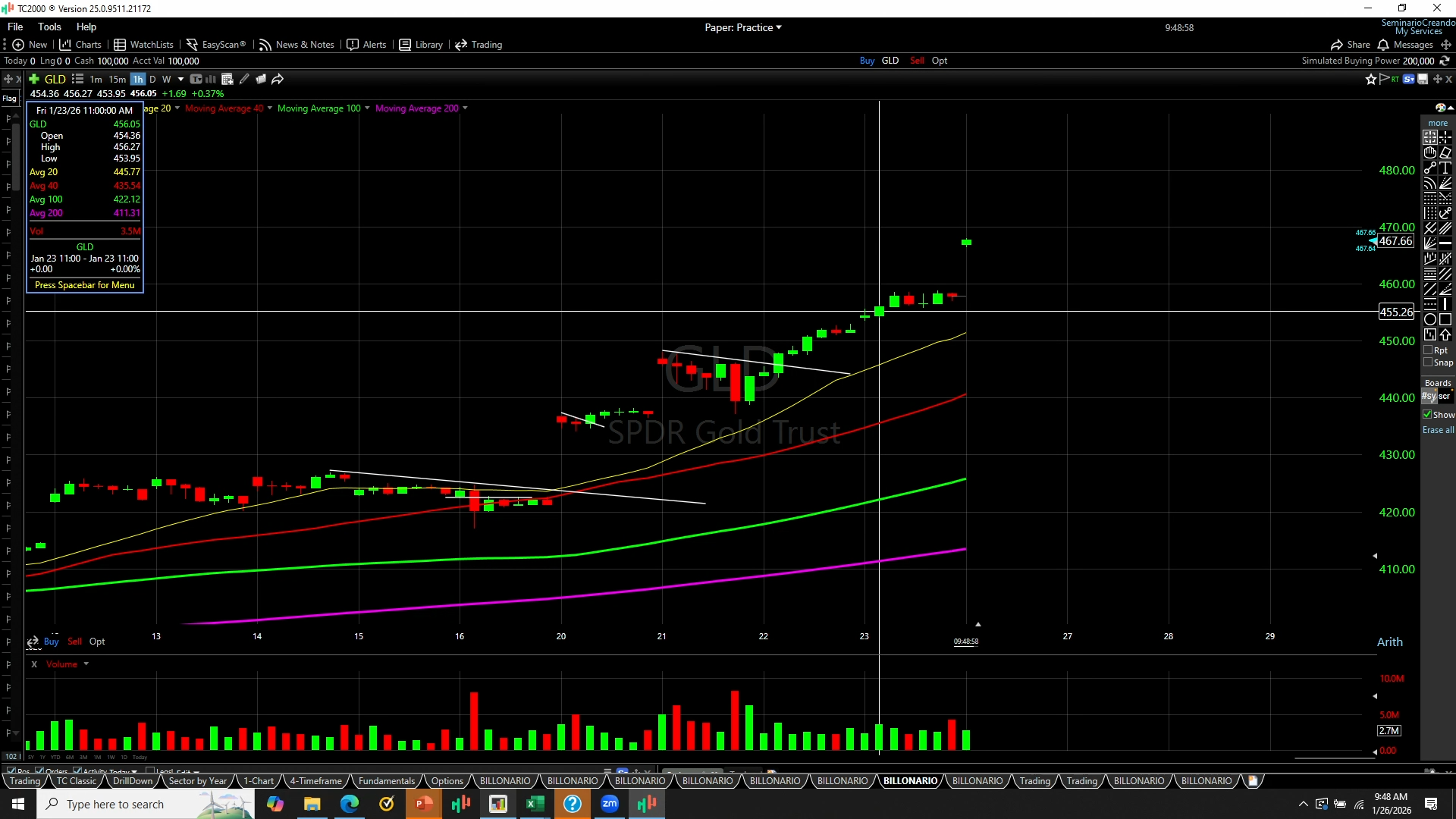Enable the Rpt checkbox

1428,350
